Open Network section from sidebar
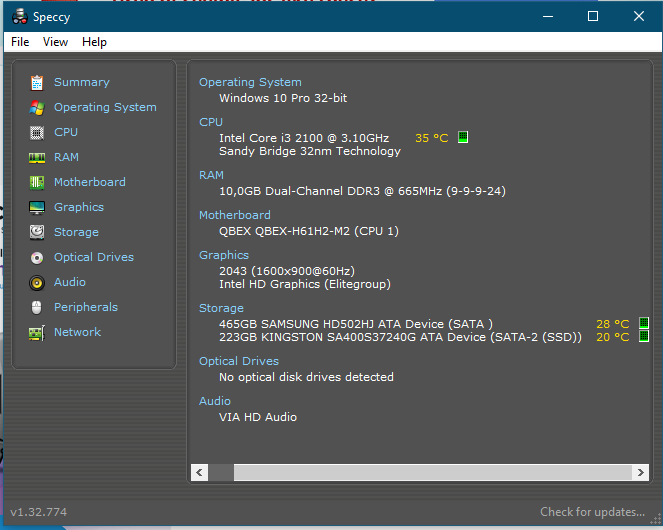The height and width of the screenshot is (530, 663). pyautogui.click(x=77, y=332)
